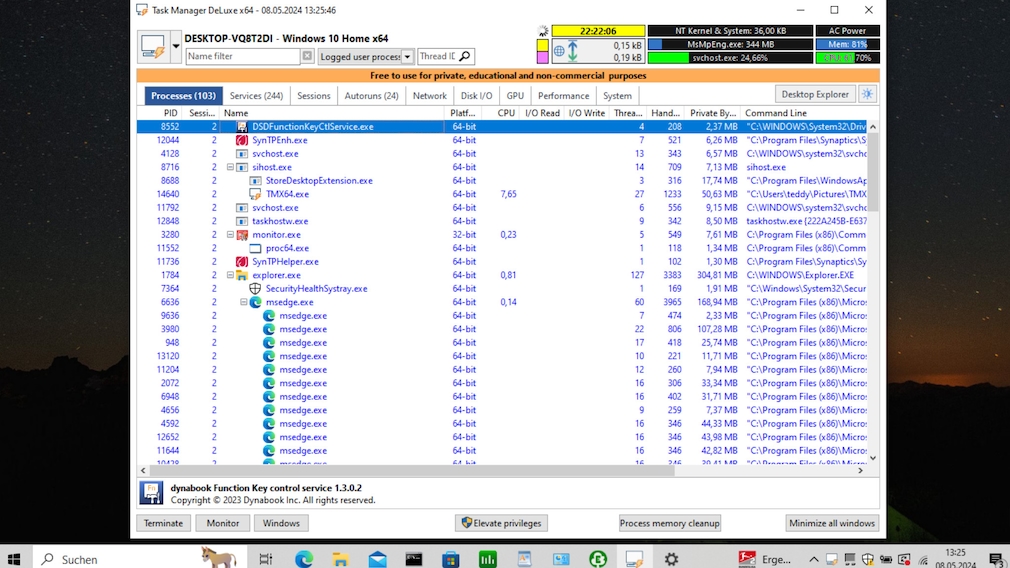
Task: Click the StoreDesktopExtension.exe process icon
Action: [x=256, y=181]
